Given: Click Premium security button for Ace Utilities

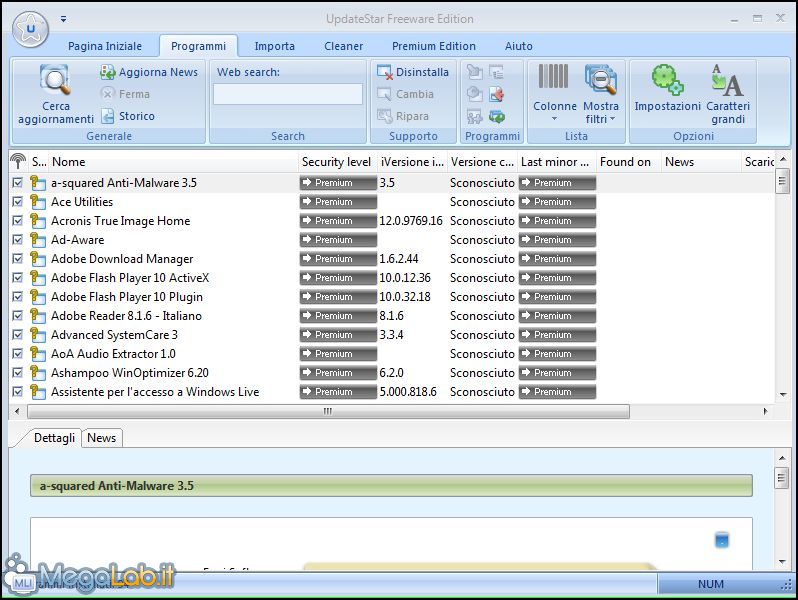Looking at the screenshot, I should [338, 202].
